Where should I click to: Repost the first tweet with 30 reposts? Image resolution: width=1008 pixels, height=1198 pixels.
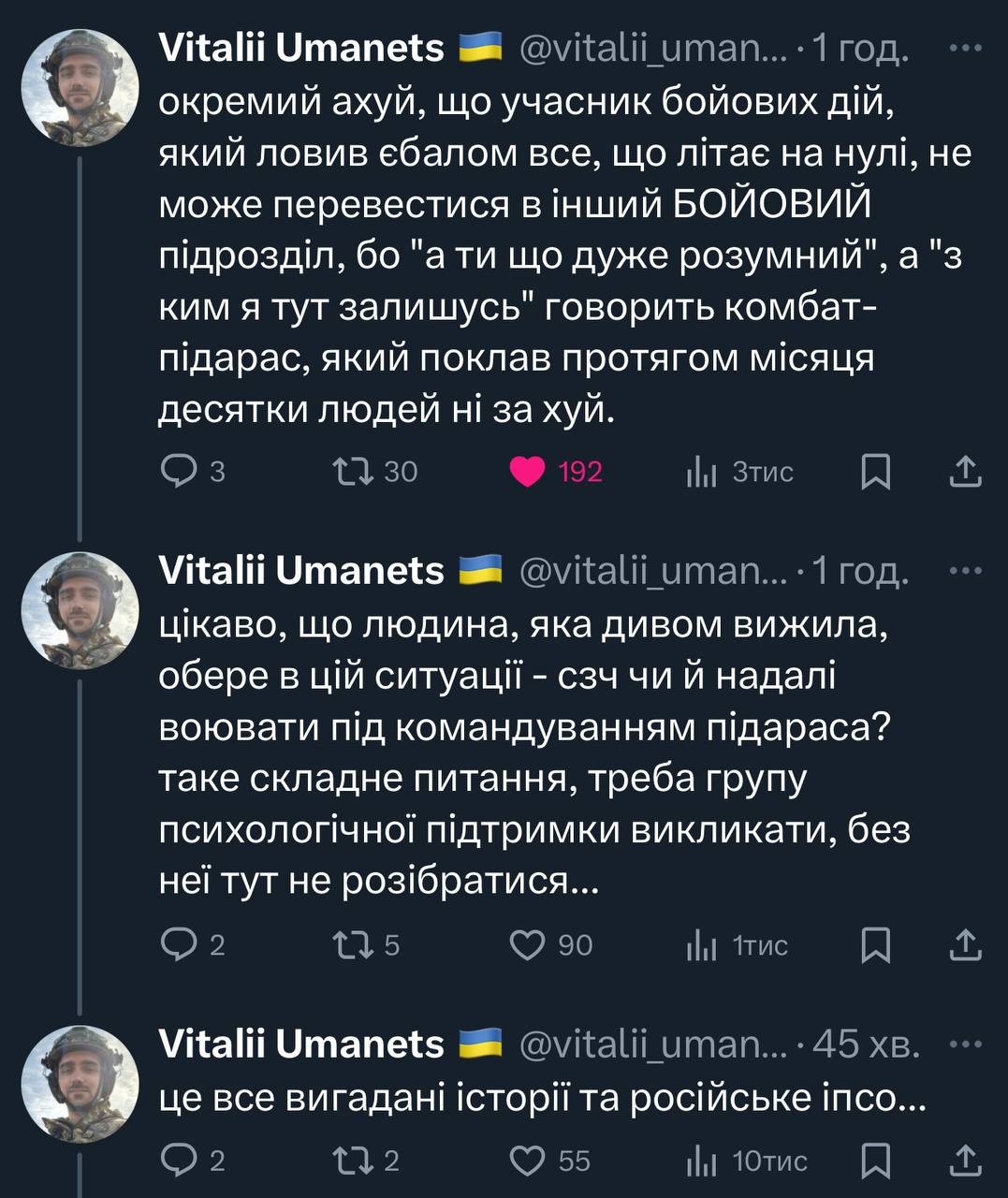356,472
